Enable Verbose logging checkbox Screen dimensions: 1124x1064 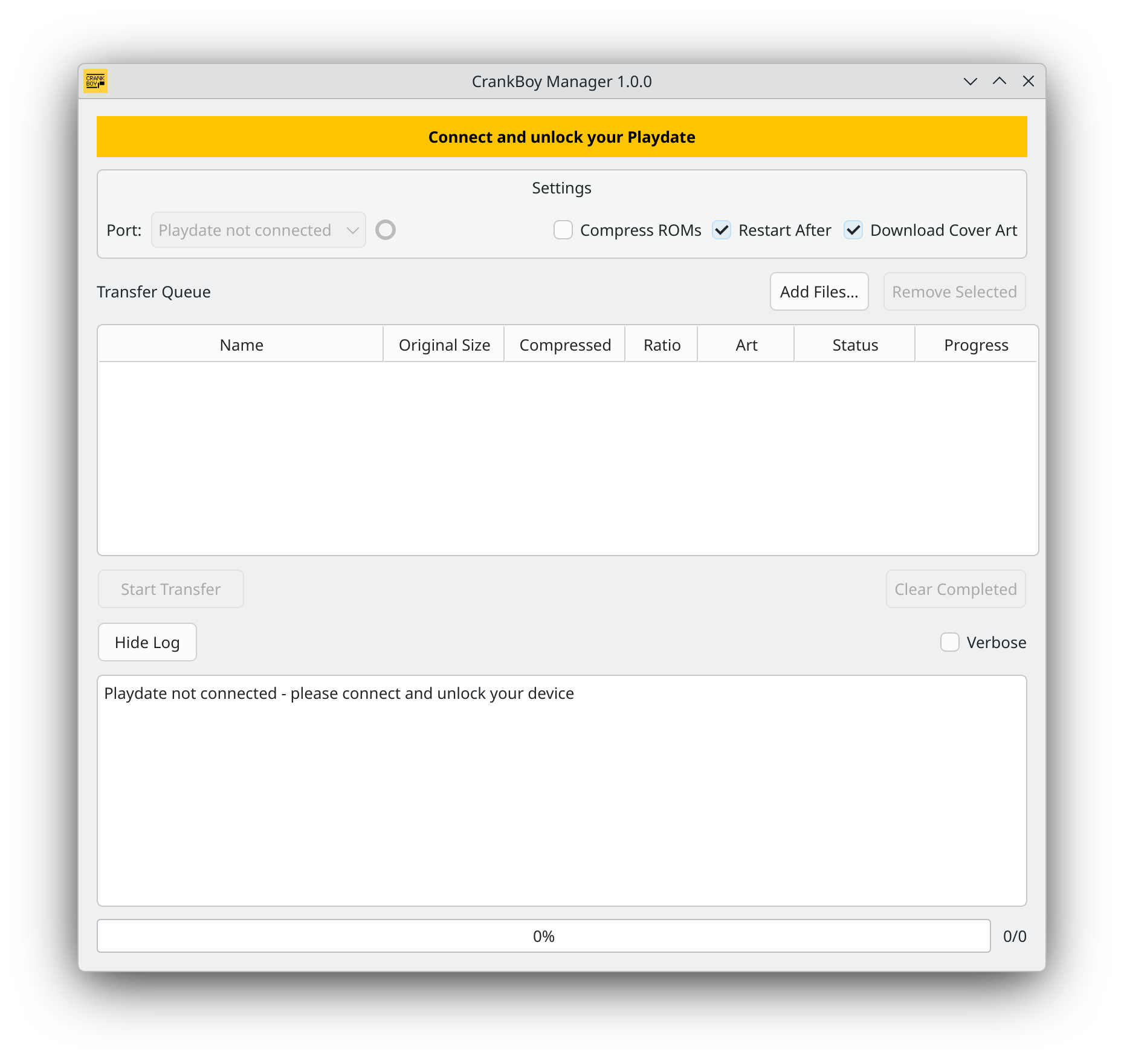(950, 642)
